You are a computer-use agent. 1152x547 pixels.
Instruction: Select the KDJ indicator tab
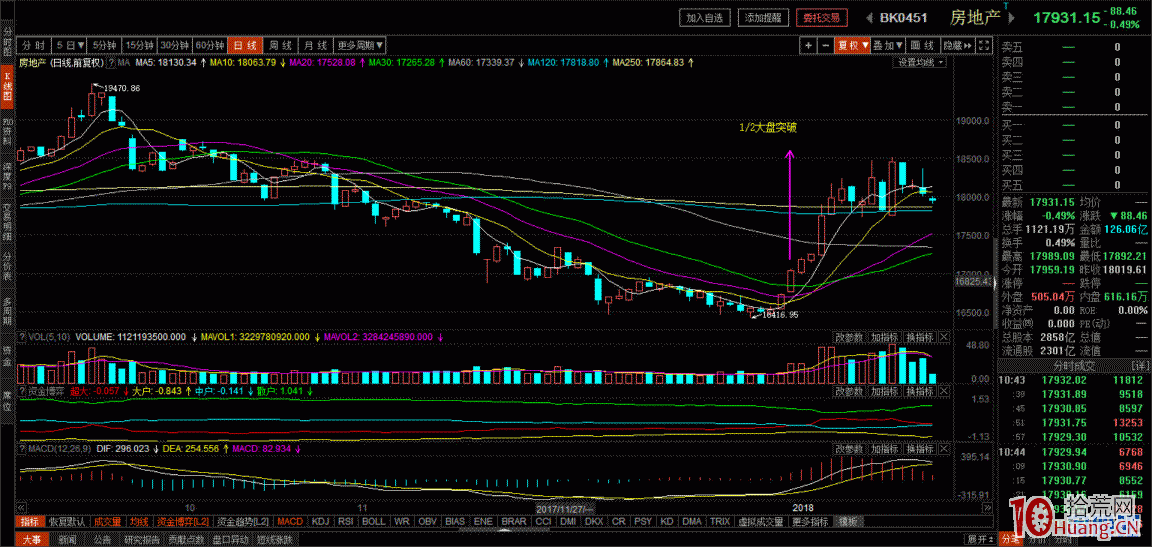(x=320, y=521)
